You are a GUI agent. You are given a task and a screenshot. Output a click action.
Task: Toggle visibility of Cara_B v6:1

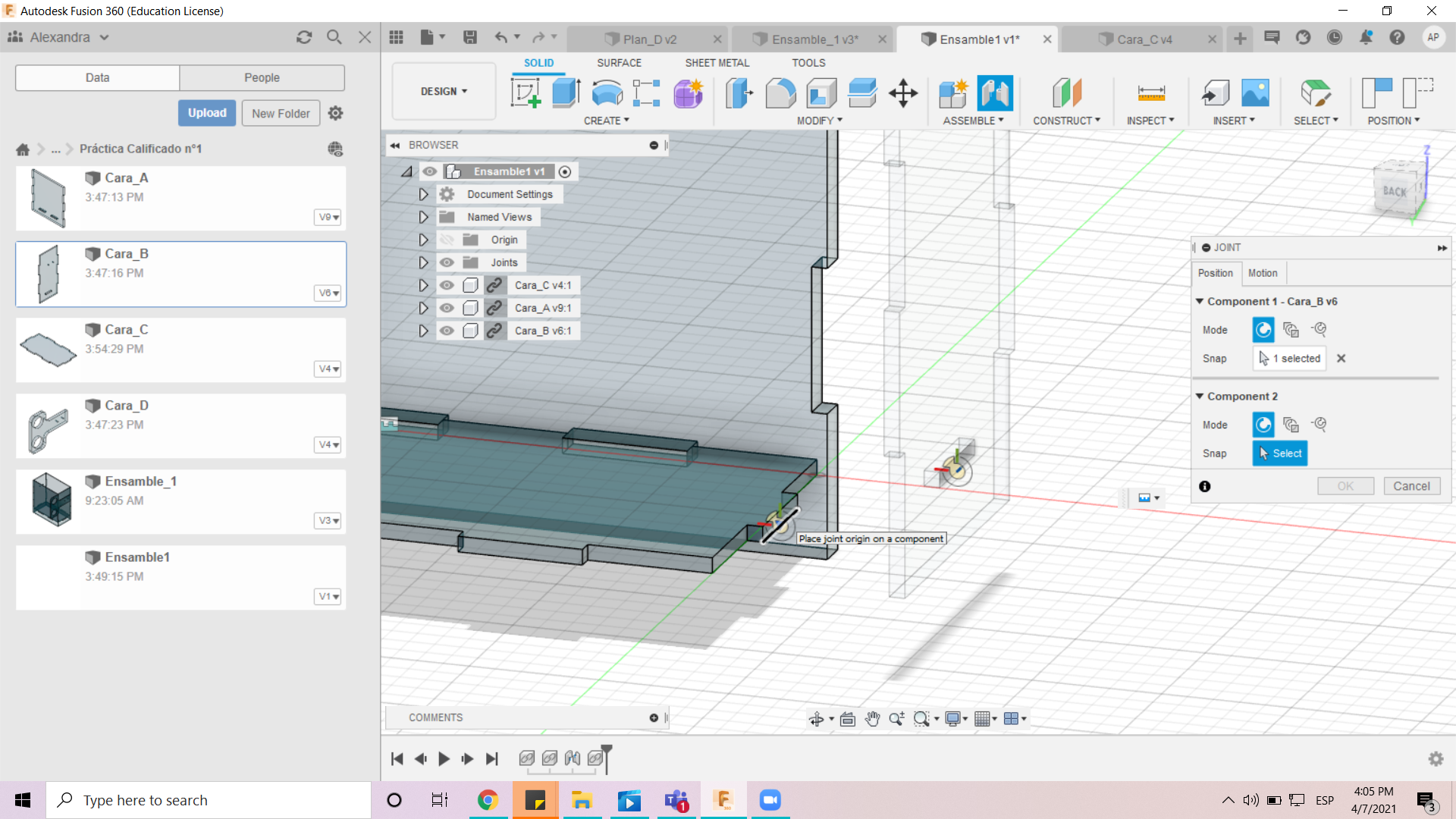[446, 330]
